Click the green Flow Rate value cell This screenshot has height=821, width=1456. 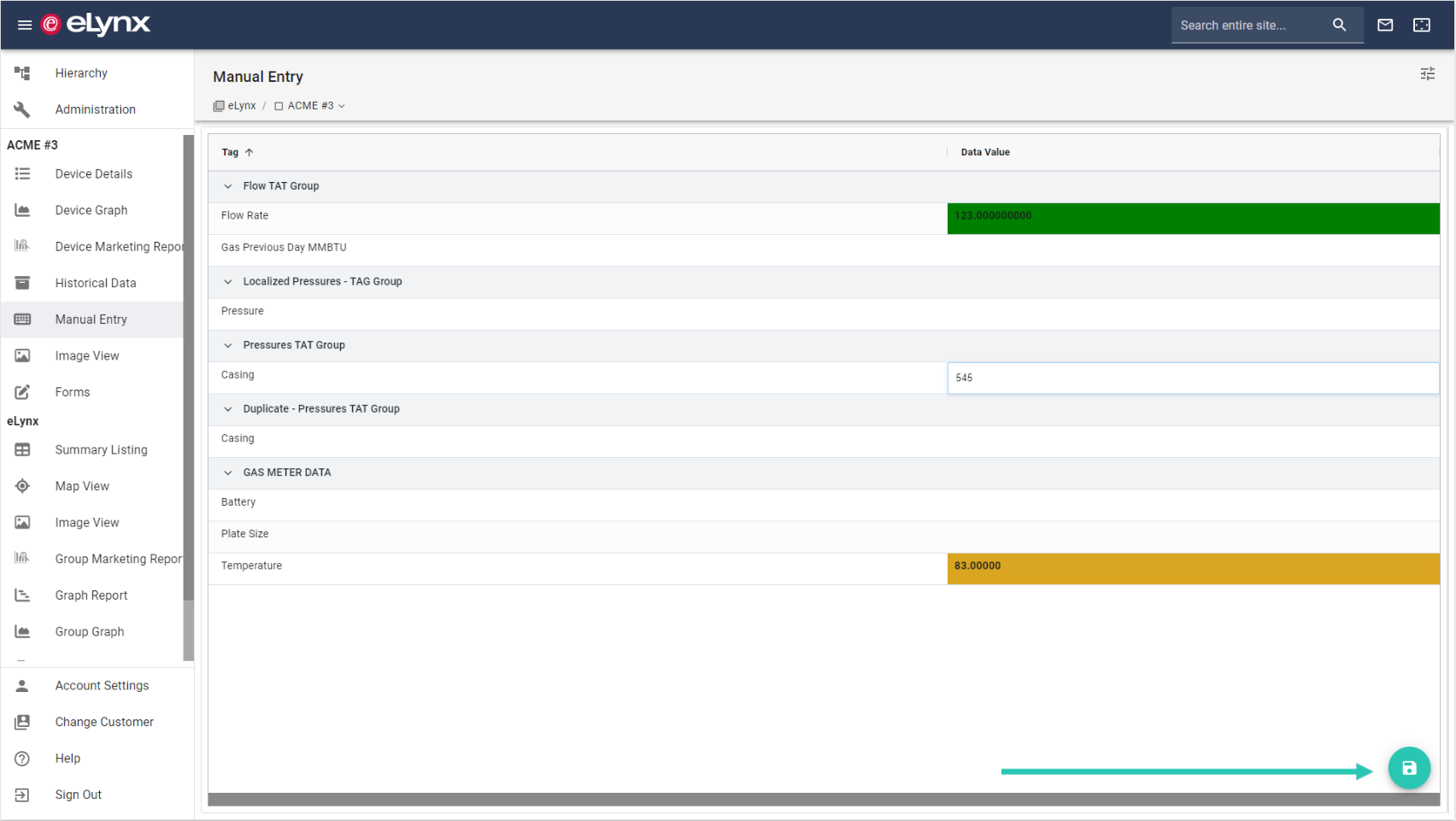tap(1193, 219)
